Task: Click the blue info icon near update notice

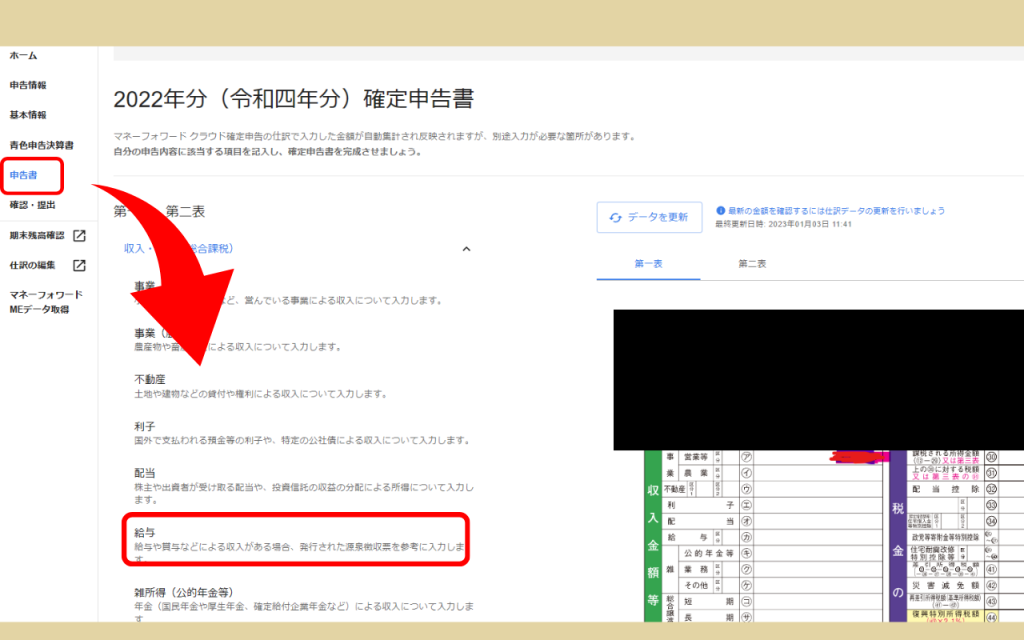Action: tap(721, 211)
